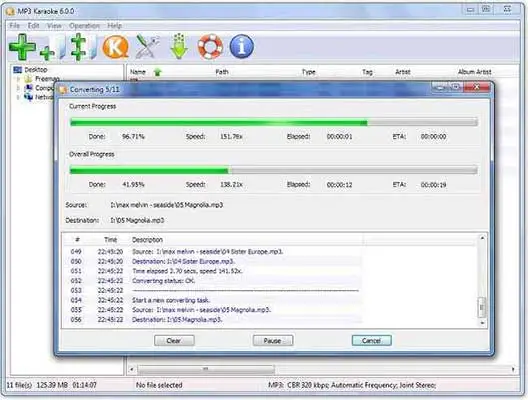This screenshot has width=528, height=400.
Task: Click the log list vertical scrollbar thumb
Action: pos(482,307)
